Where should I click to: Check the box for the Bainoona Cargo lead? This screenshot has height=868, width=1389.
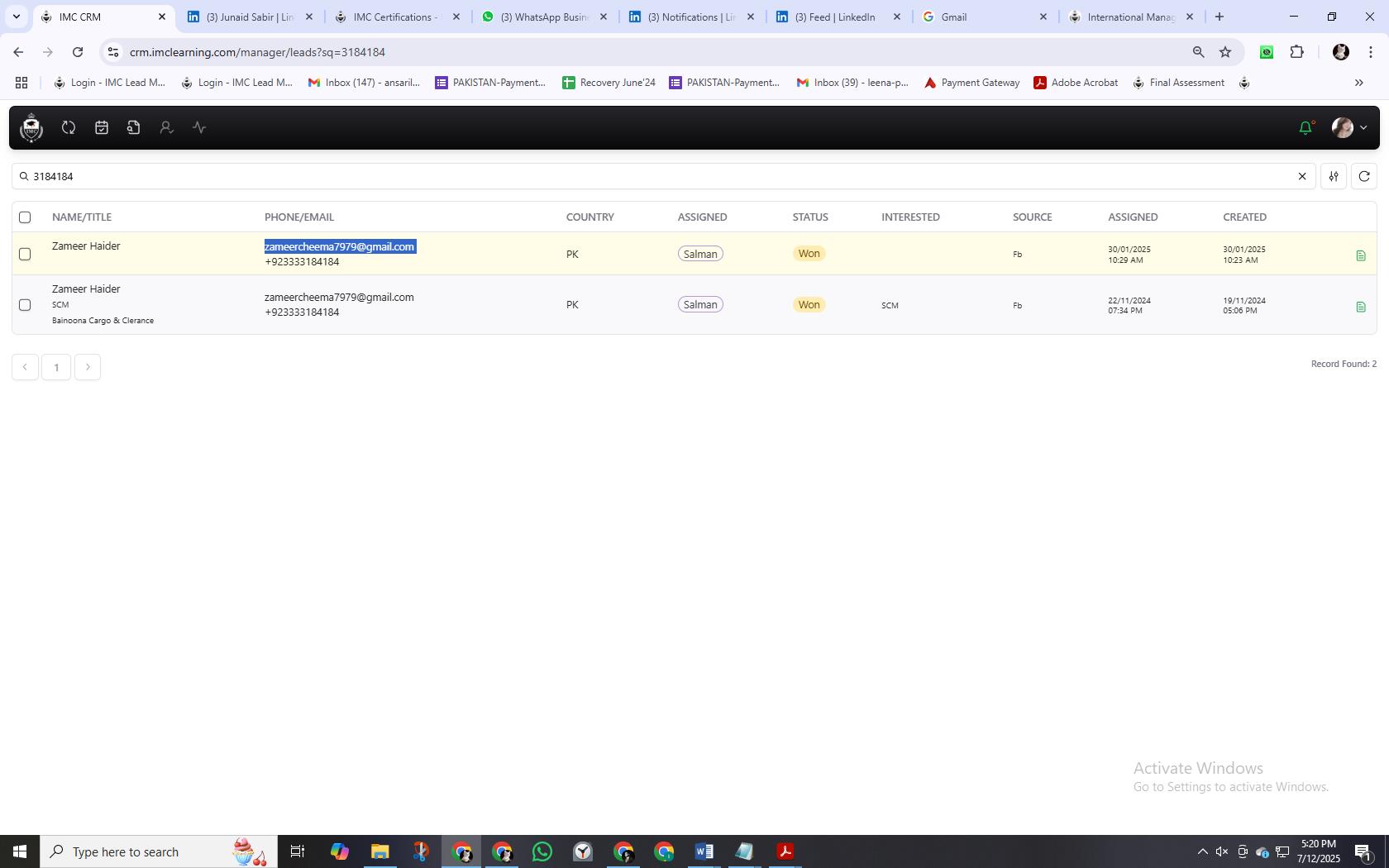coord(25,305)
